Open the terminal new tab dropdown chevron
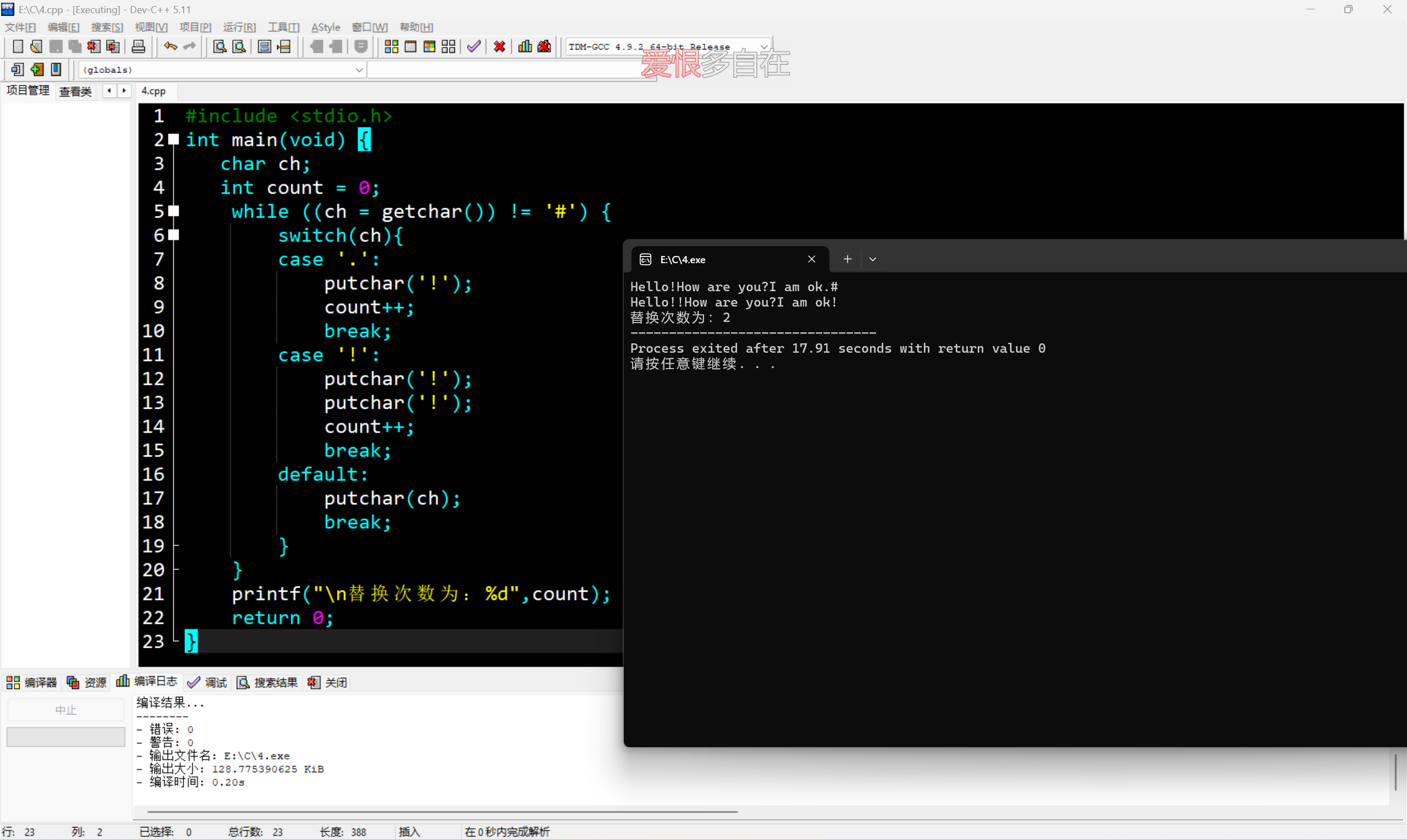 (x=873, y=259)
